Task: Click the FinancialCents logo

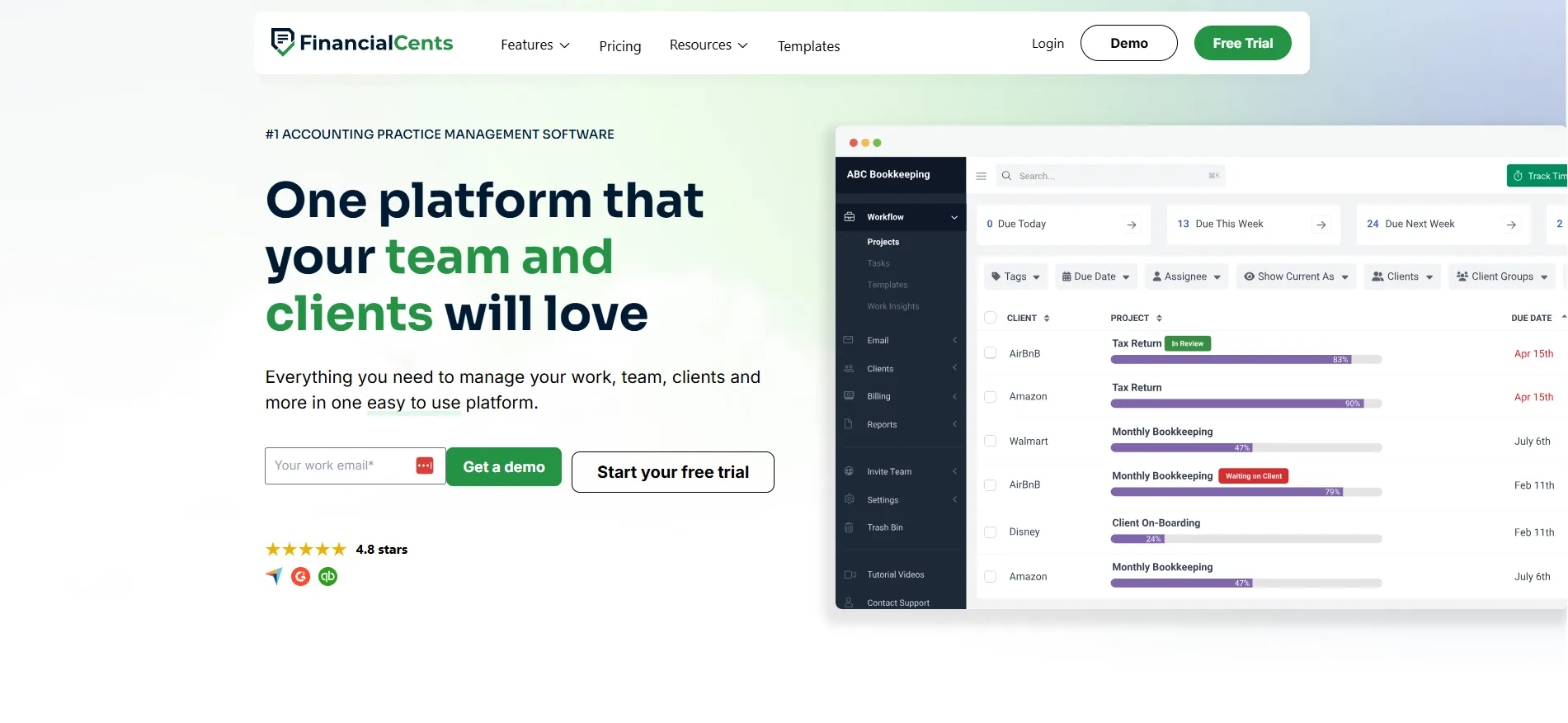Action: [x=362, y=42]
